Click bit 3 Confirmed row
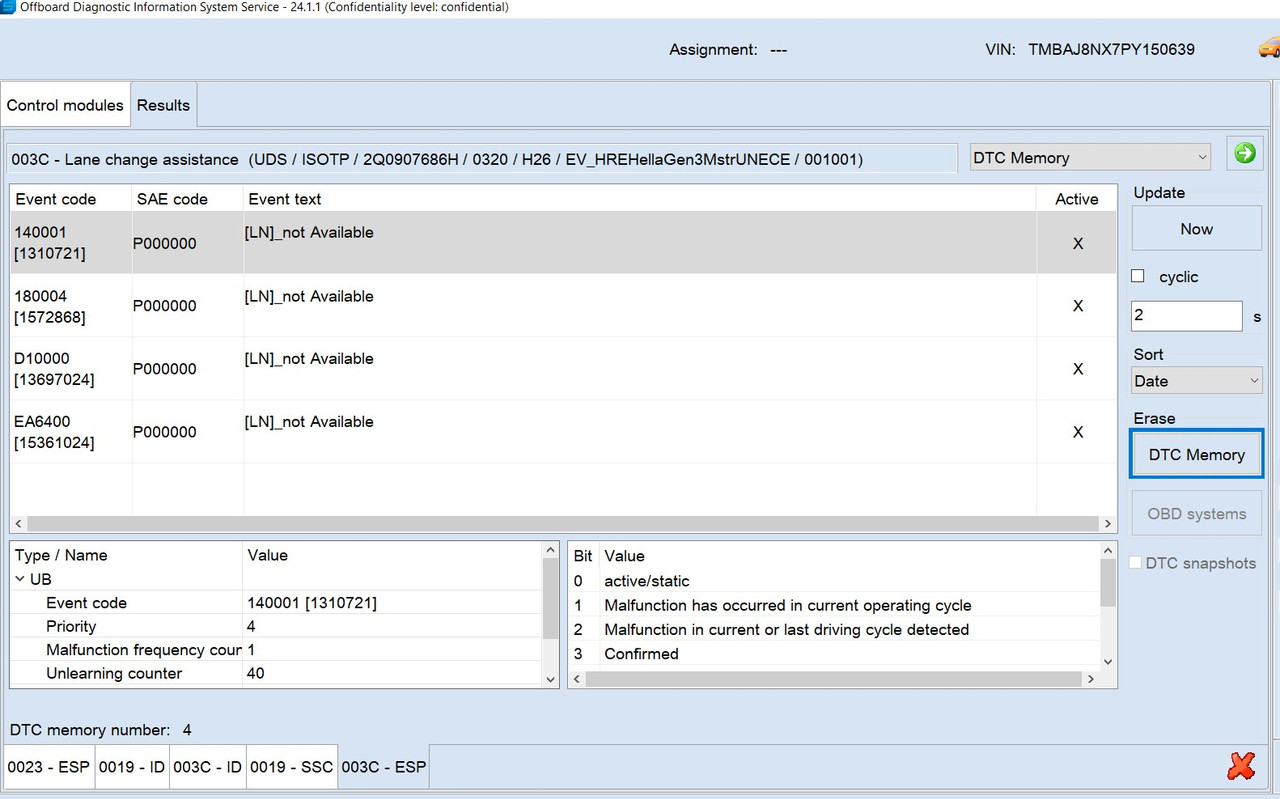1280x799 pixels. (834, 654)
